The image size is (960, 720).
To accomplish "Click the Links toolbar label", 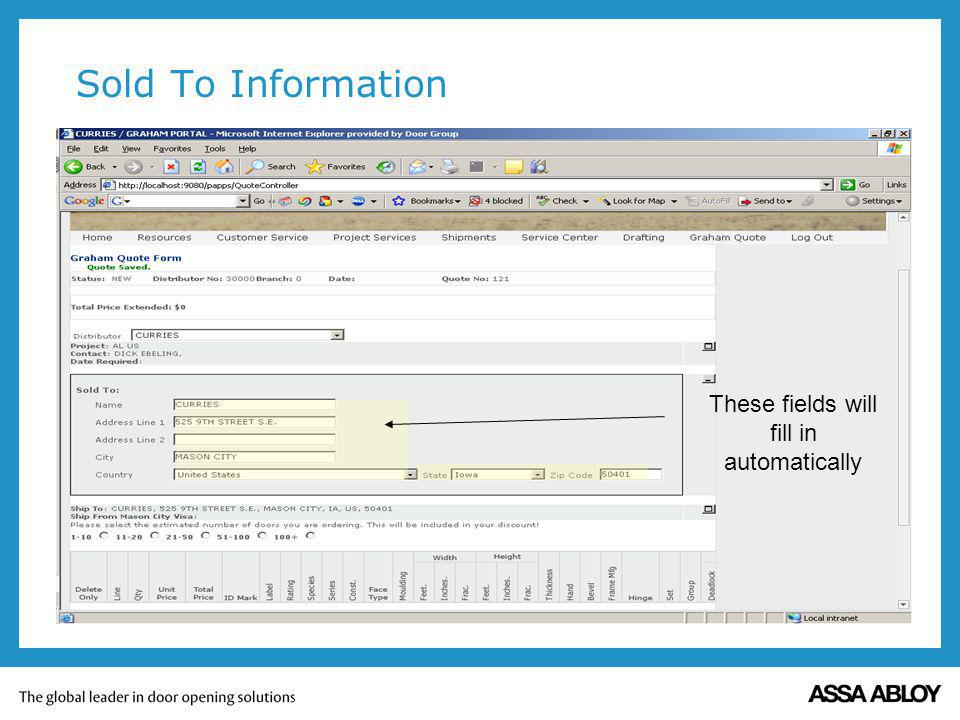I will point(896,184).
